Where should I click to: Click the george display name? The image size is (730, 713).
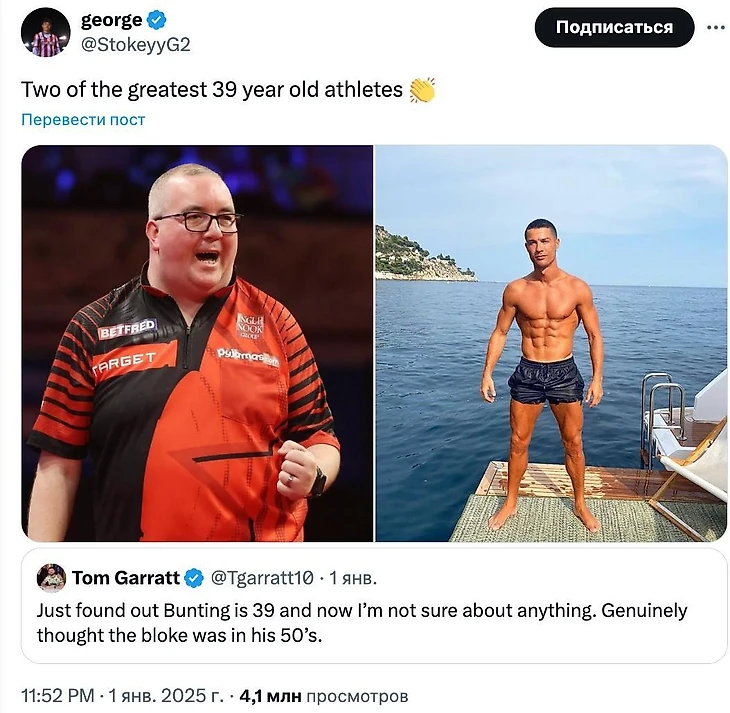[112, 20]
